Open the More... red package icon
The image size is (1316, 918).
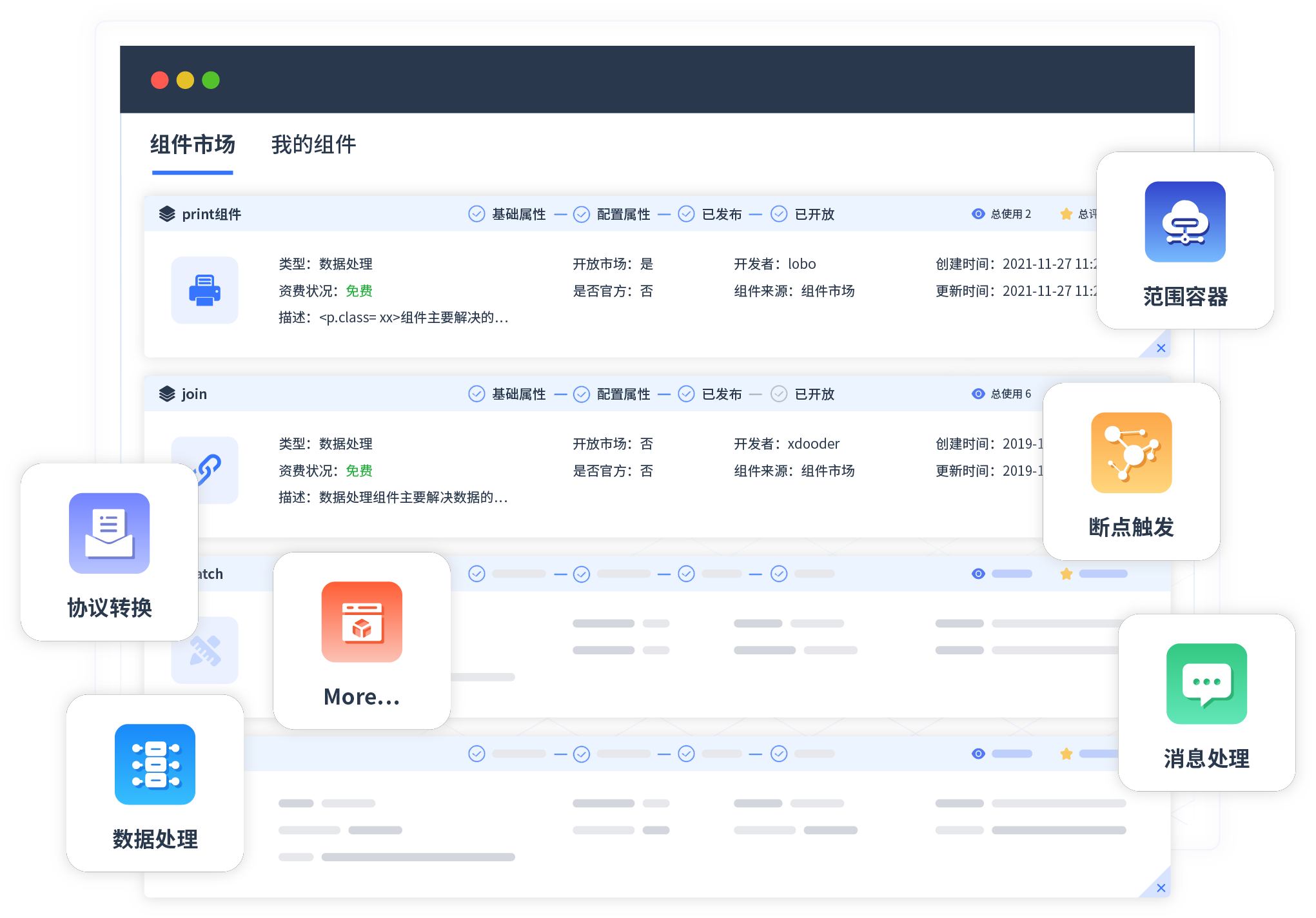(361, 621)
